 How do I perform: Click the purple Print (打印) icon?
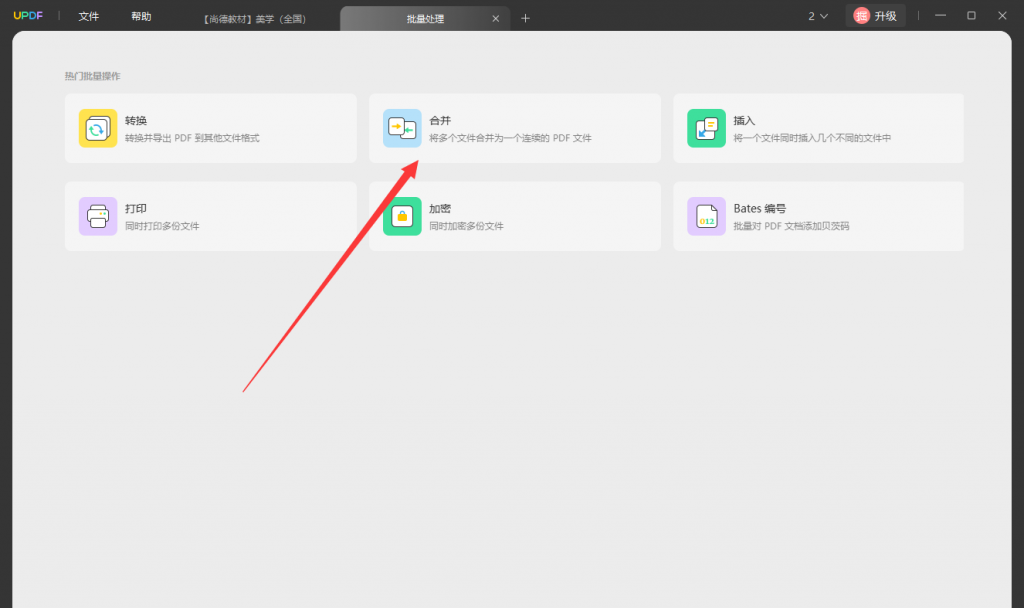click(98, 216)
